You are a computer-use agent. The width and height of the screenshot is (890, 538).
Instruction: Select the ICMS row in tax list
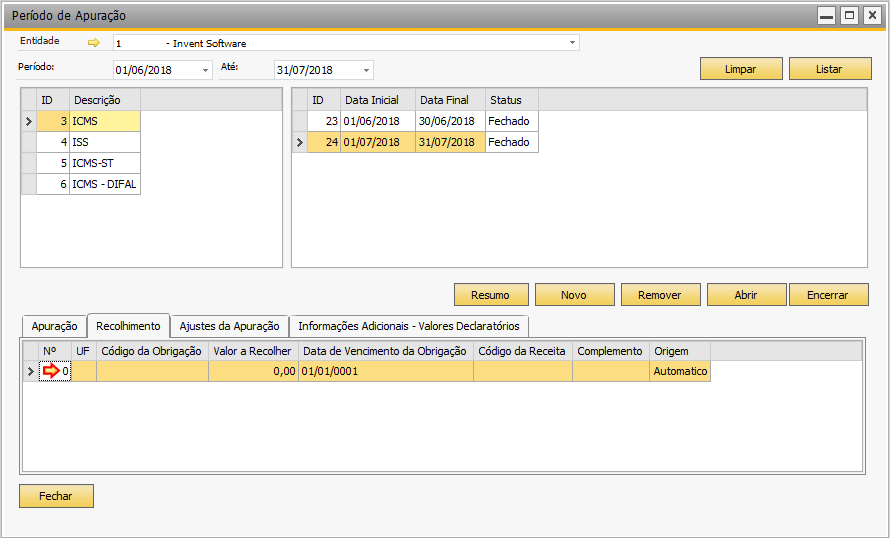[x=88, y=121]
